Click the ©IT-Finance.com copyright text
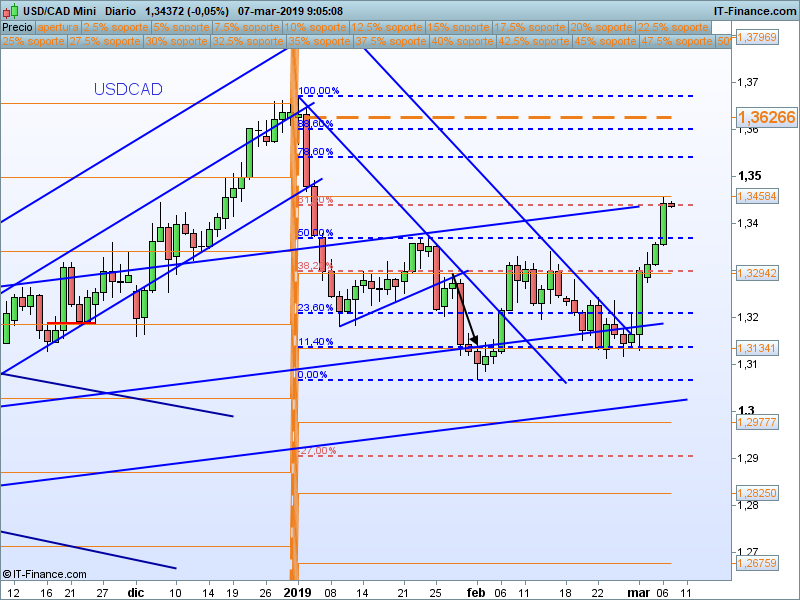 (x=44, y=574)
